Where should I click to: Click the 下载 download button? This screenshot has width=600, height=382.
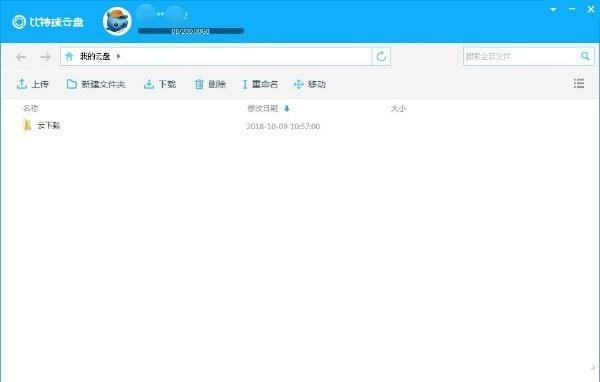coord(160,84)
